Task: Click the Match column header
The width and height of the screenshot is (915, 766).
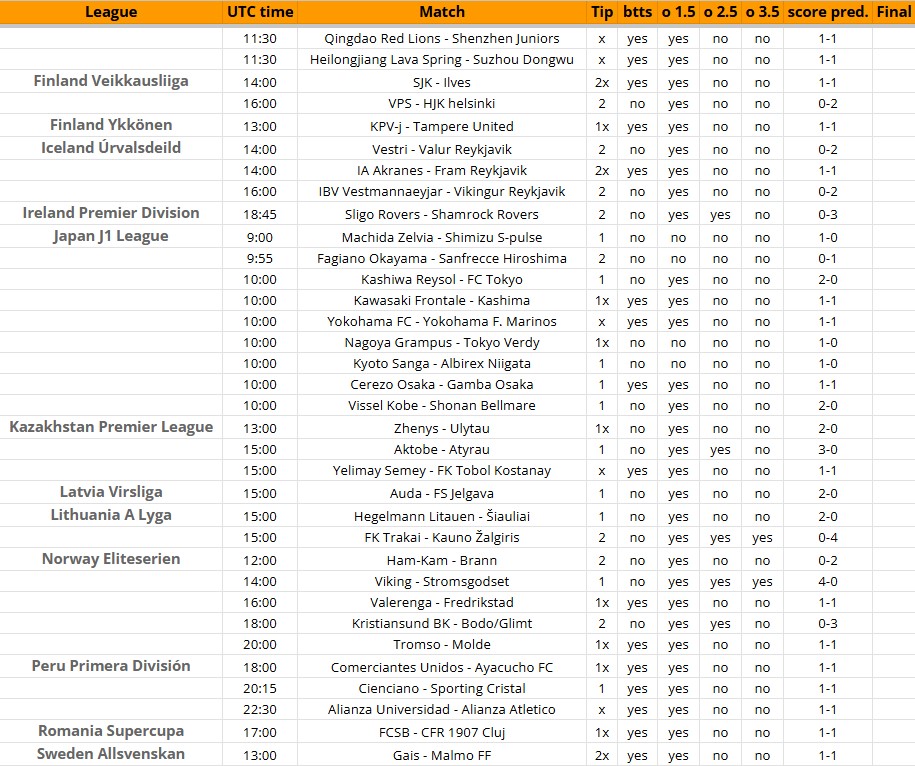Action: 442,12
